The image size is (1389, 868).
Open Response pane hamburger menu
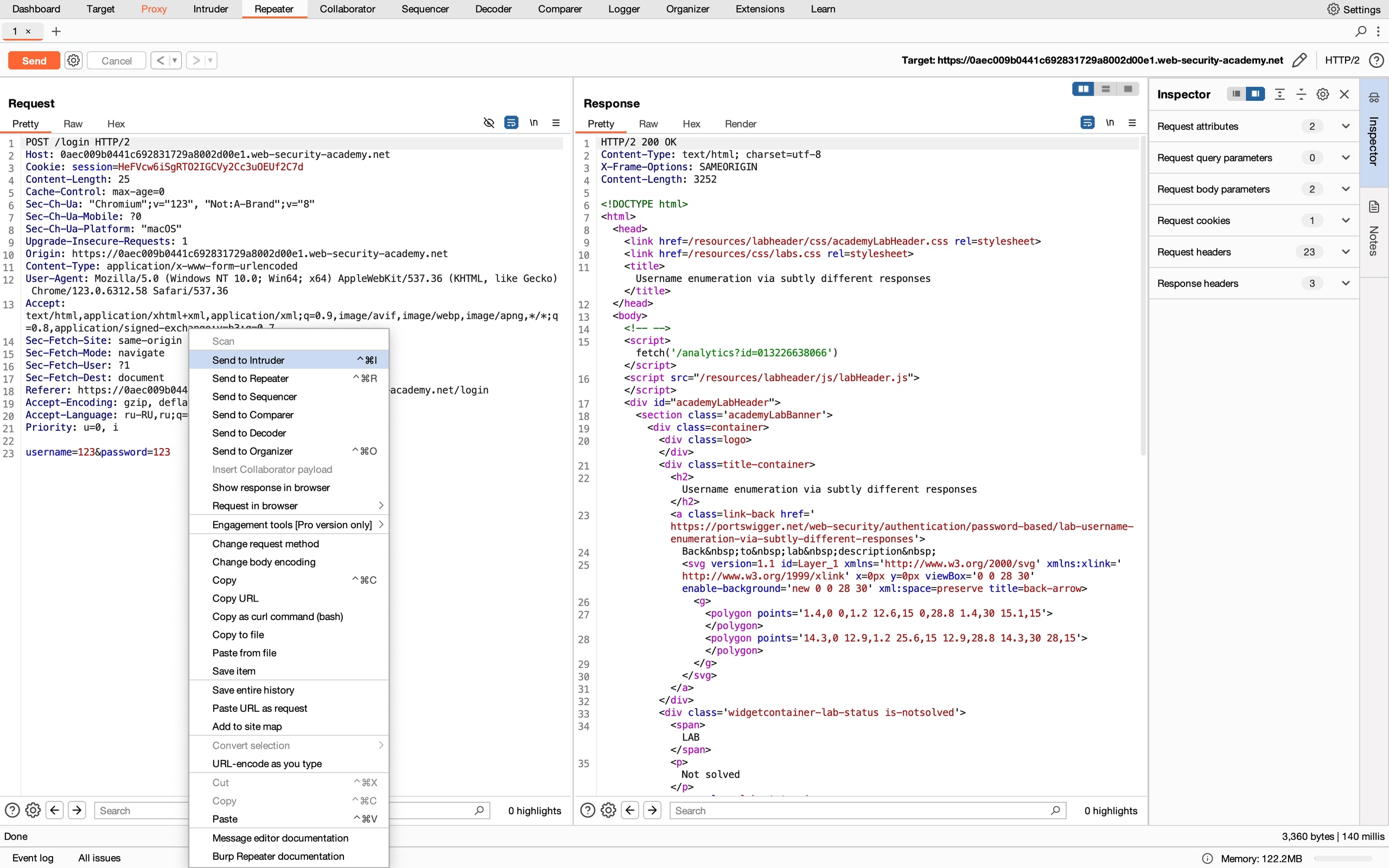1132,123
